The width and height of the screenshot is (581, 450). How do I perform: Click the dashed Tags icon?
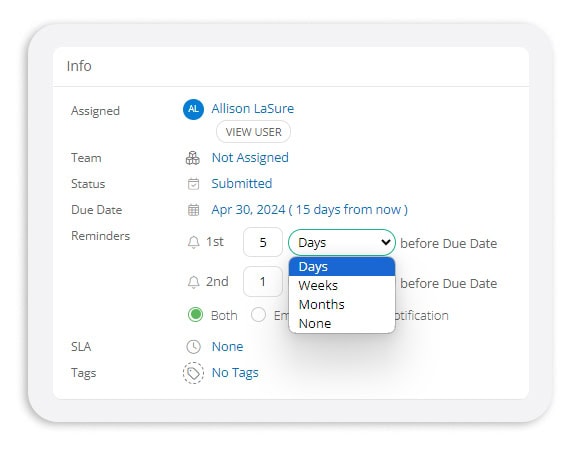click(193, 373)
